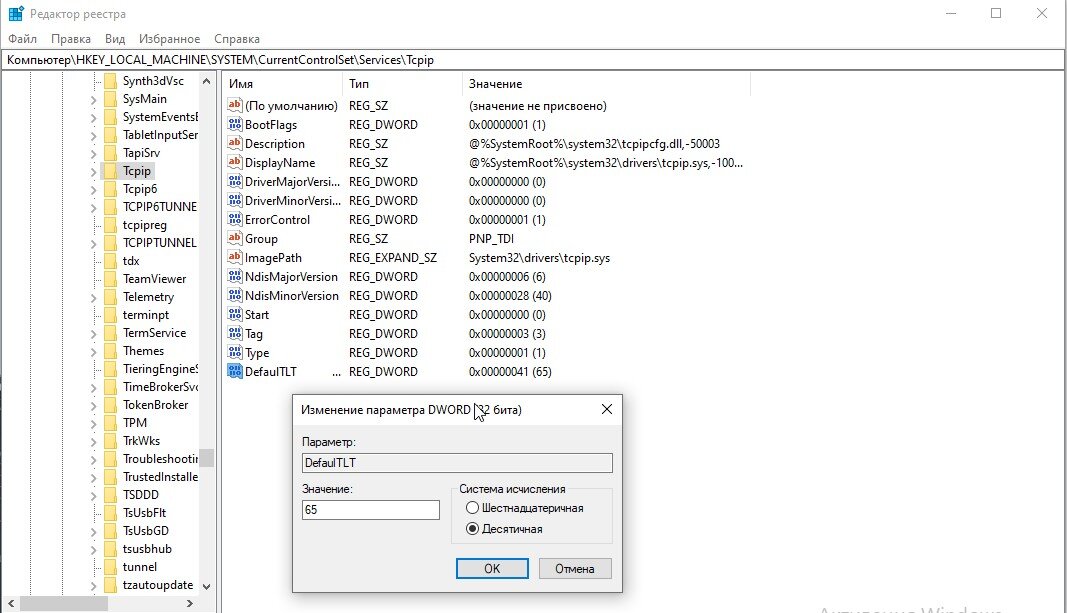Screen dimensions: 1067x613
Task: Expand the TrkWks tree node
Action: [93, 442]
